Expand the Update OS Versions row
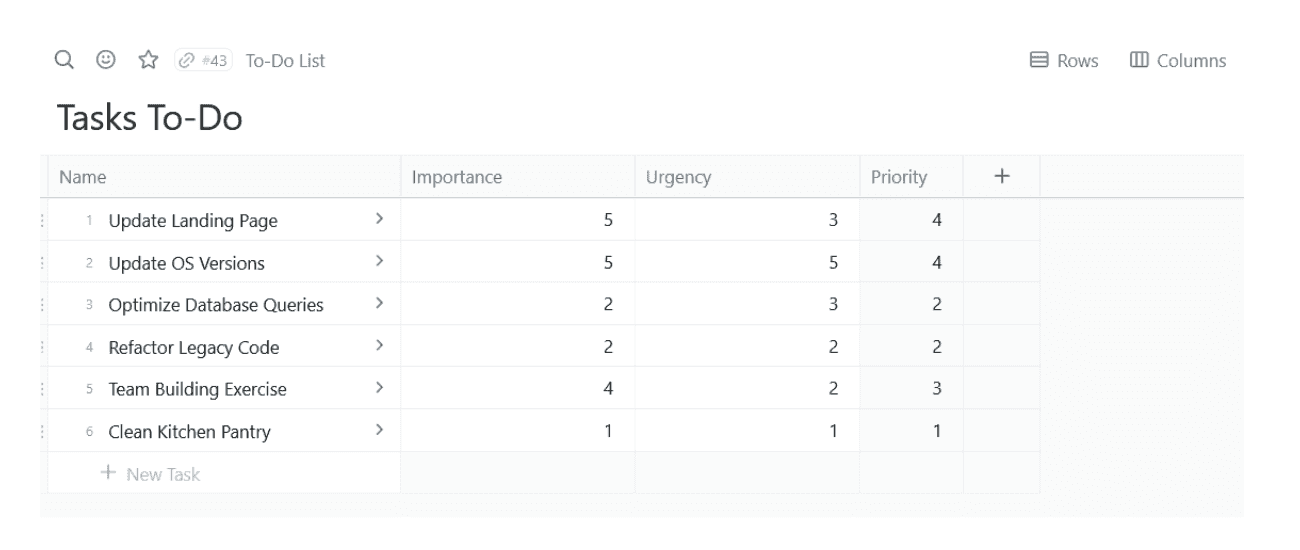 (x=379, y=262)
